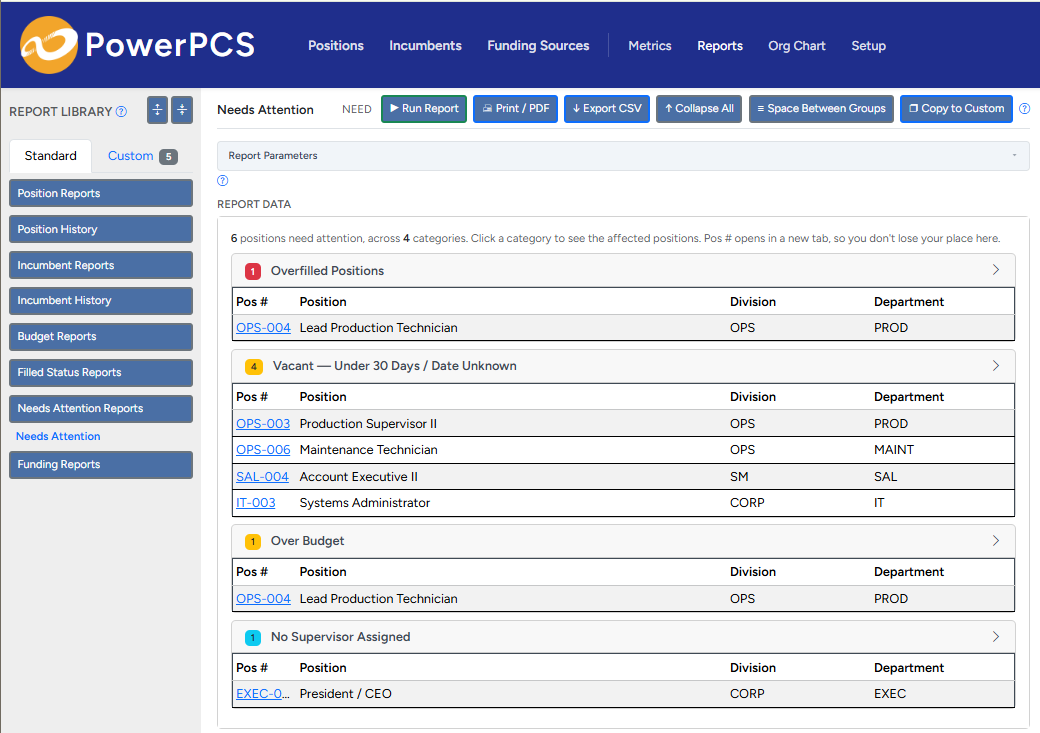
Task: Open OPS-004 link under Over Budget
Action: click(x=263, y=598)
